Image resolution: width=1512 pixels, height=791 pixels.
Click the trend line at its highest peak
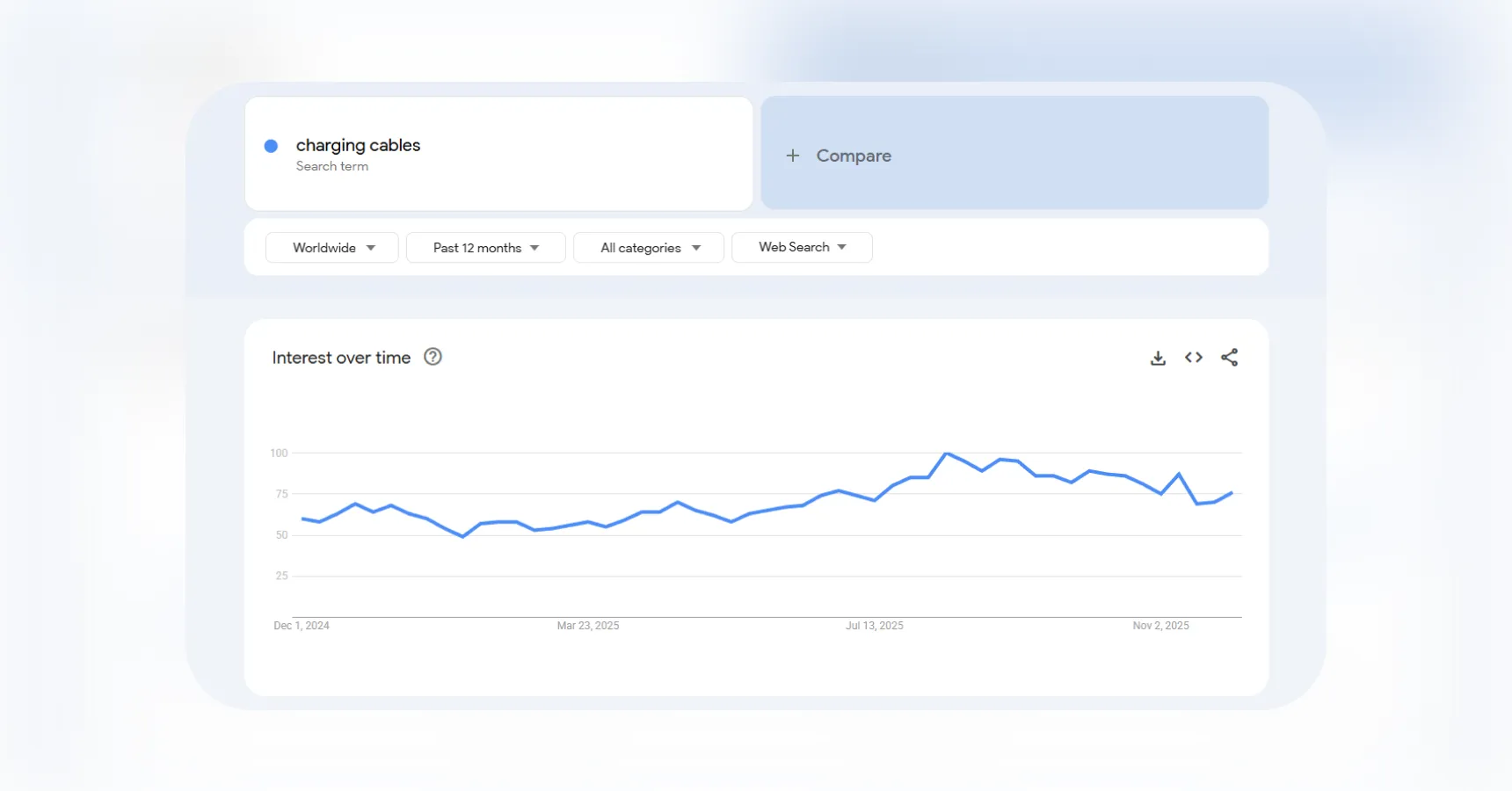pyautogui.click(x=948, y=453)
